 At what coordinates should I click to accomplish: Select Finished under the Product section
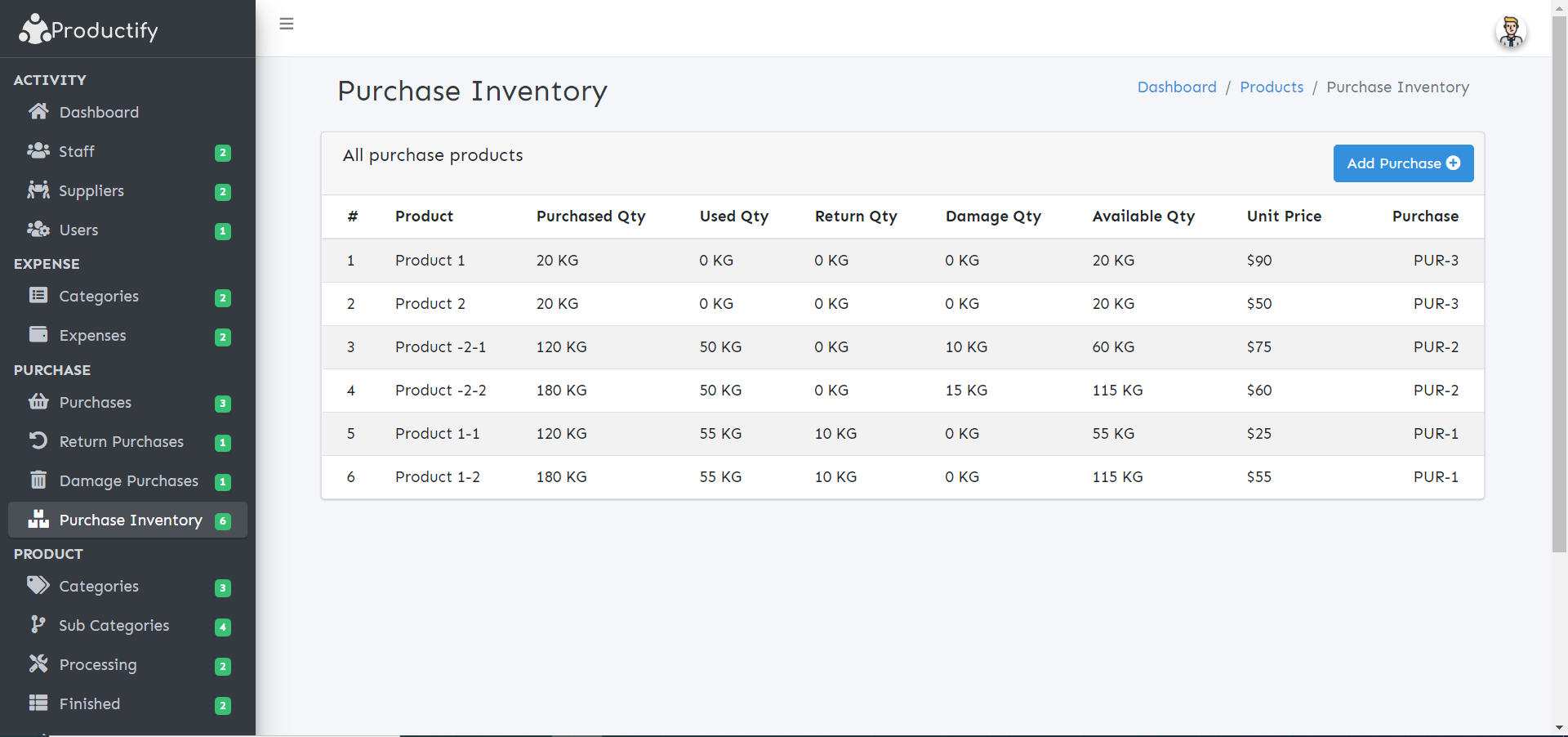[x=90, y=703]
